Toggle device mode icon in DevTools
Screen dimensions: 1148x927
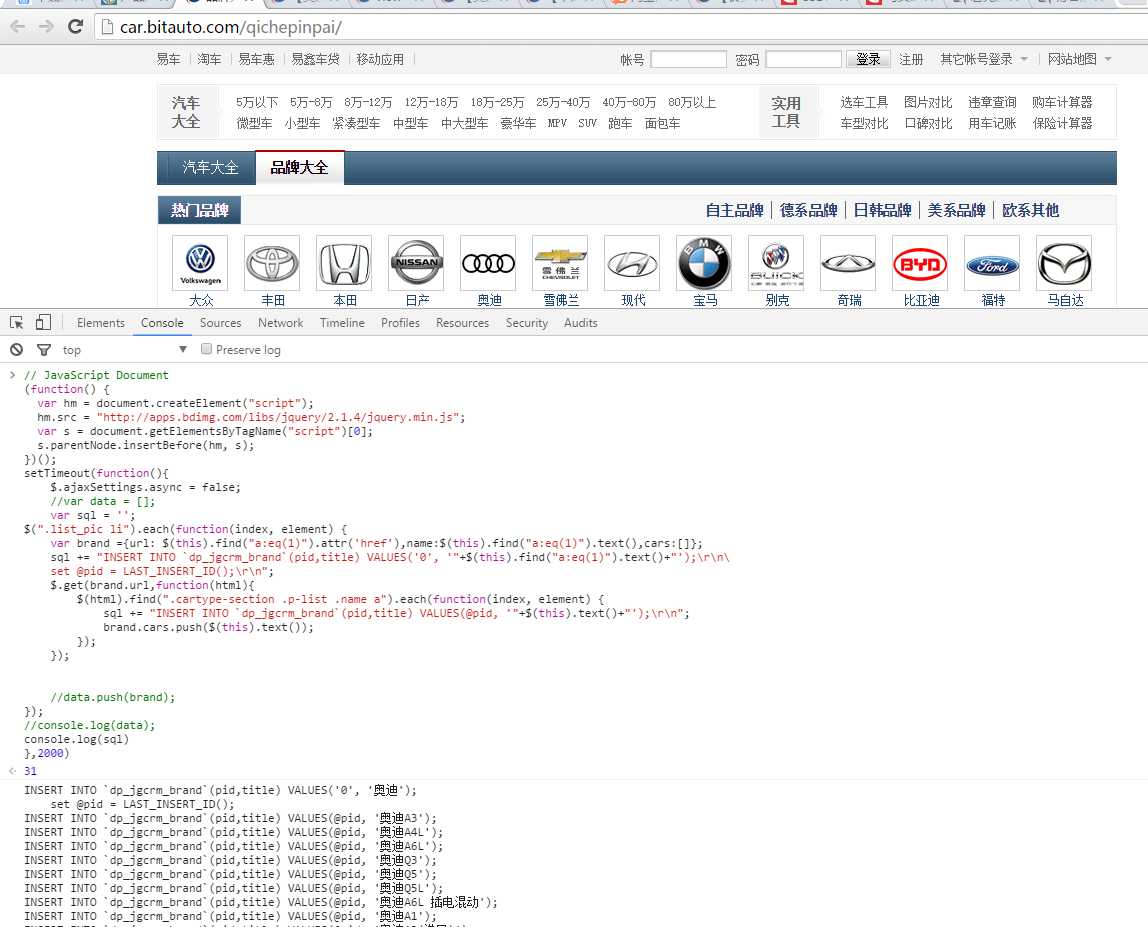click(43, 322)
